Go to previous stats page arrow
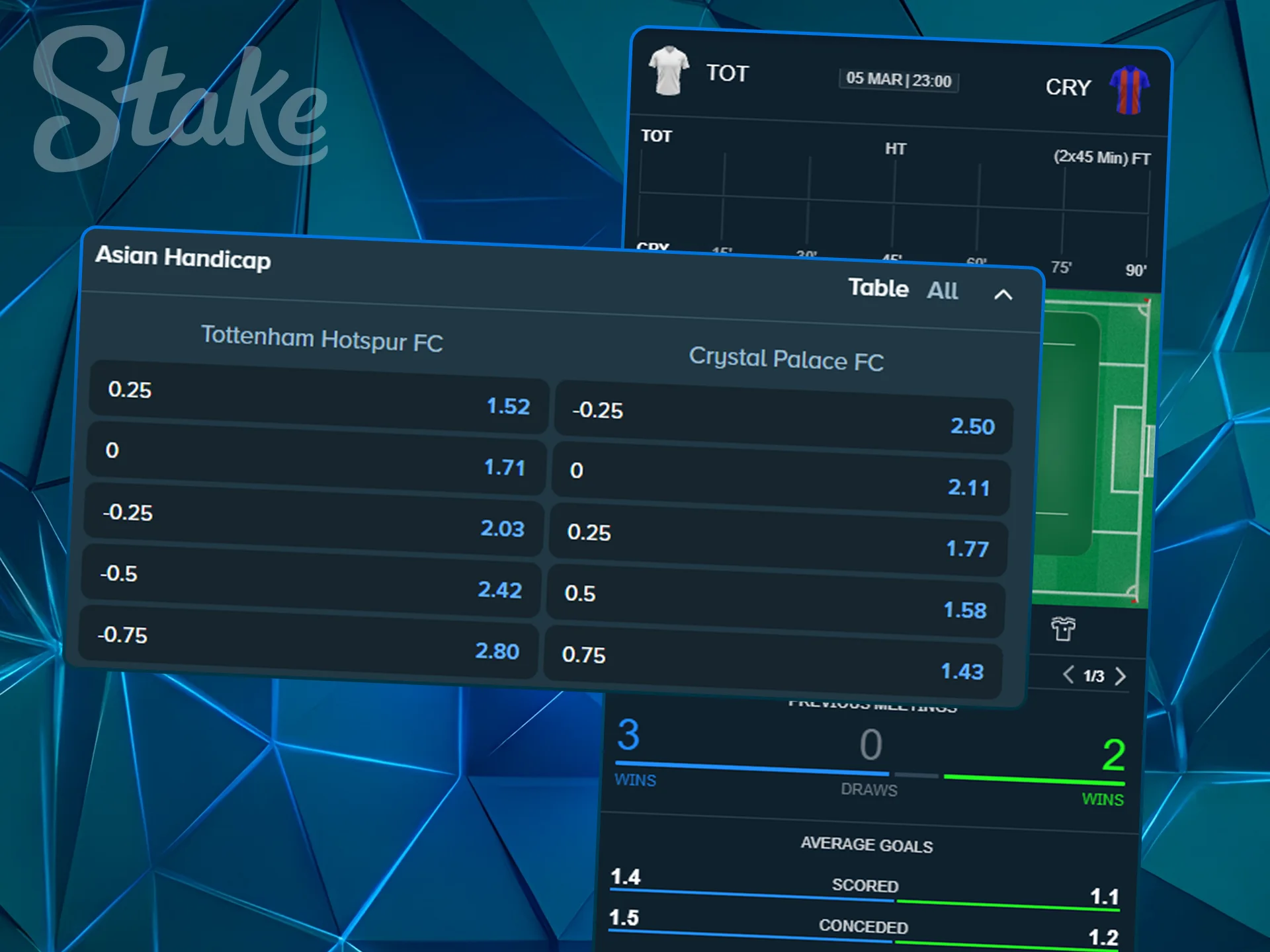 click(x=1068, y=674)
